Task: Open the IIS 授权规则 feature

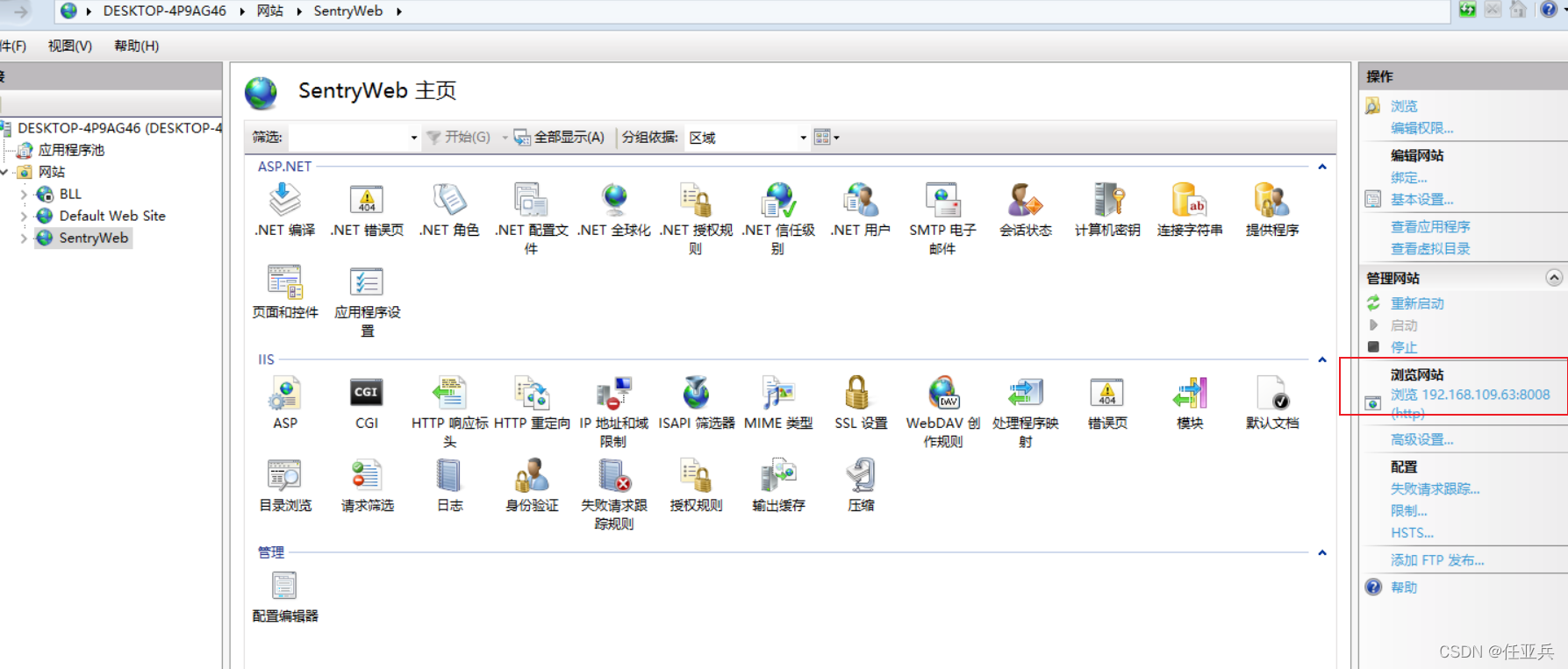Action: [696, 485]
